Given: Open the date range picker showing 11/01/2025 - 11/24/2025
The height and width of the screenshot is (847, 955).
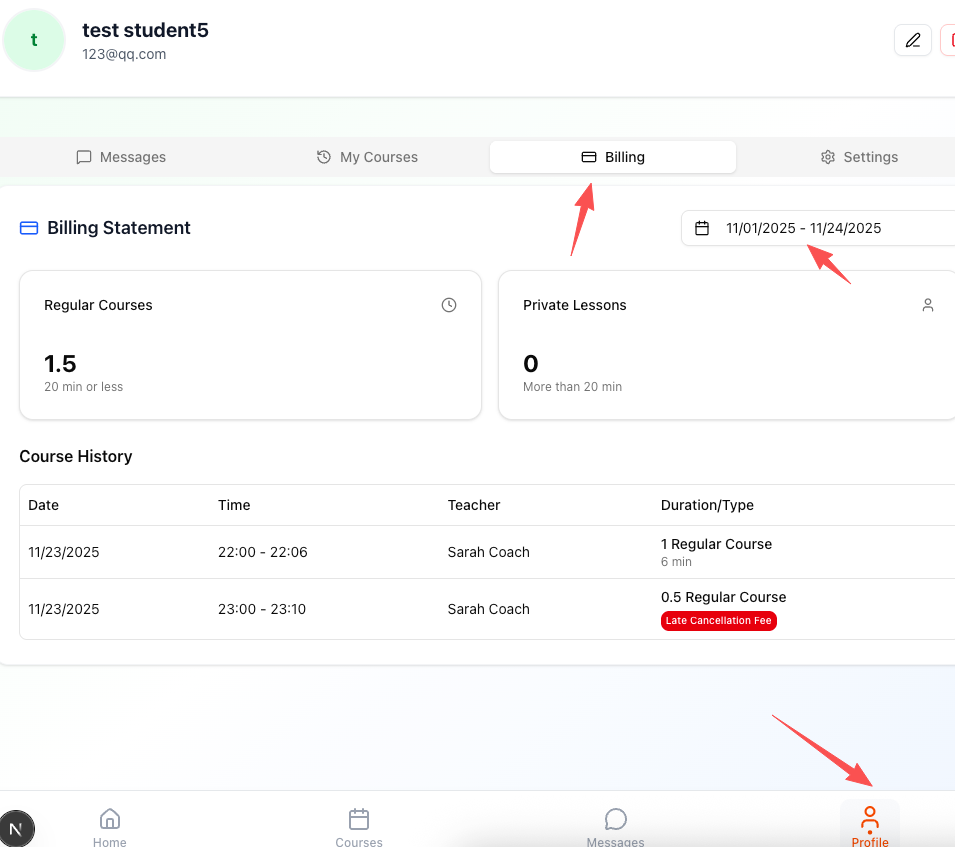Looking at the screenshot, I should pos(803,228).
